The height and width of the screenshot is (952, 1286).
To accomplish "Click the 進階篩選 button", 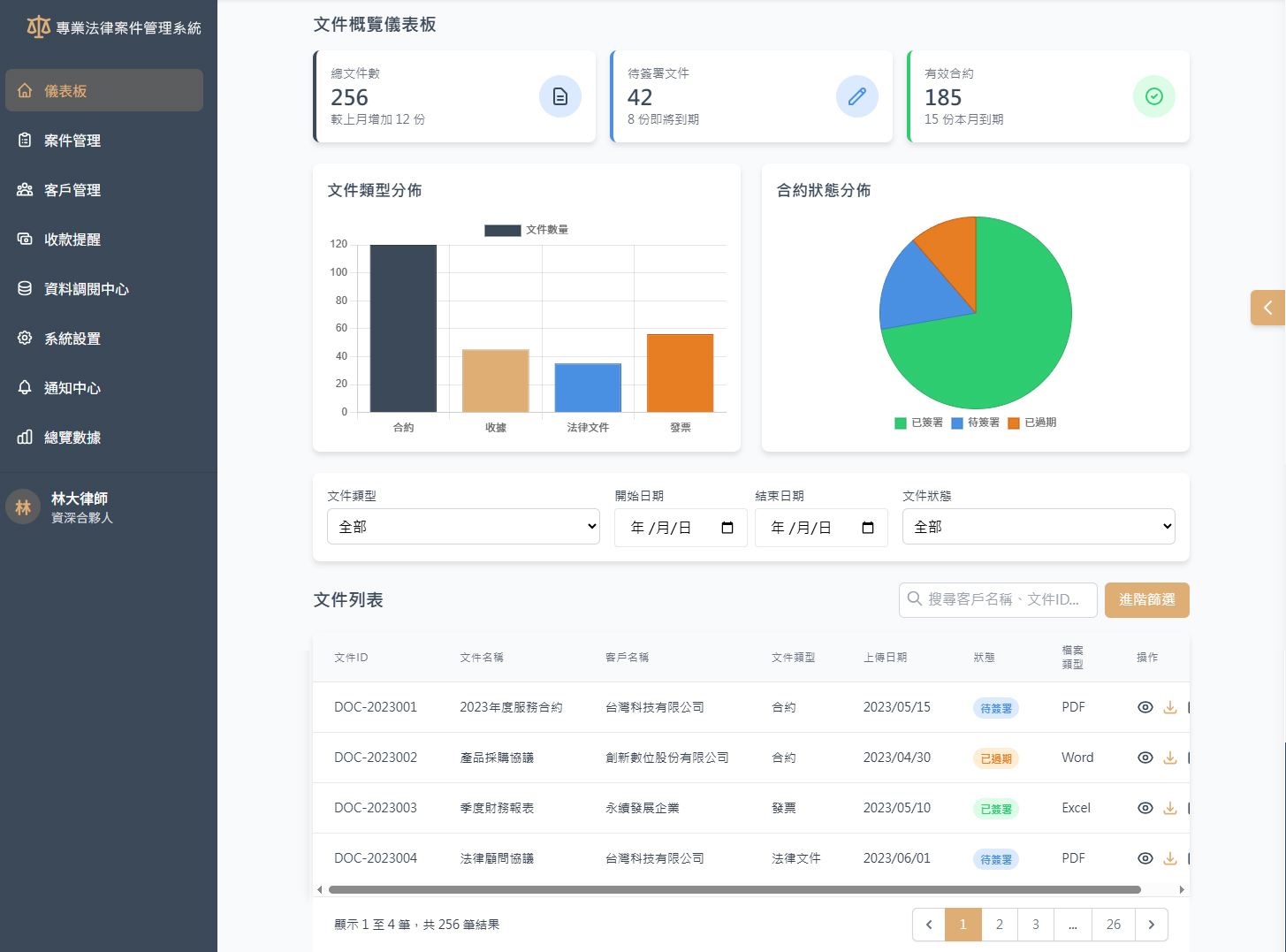I will point(1146,600).
